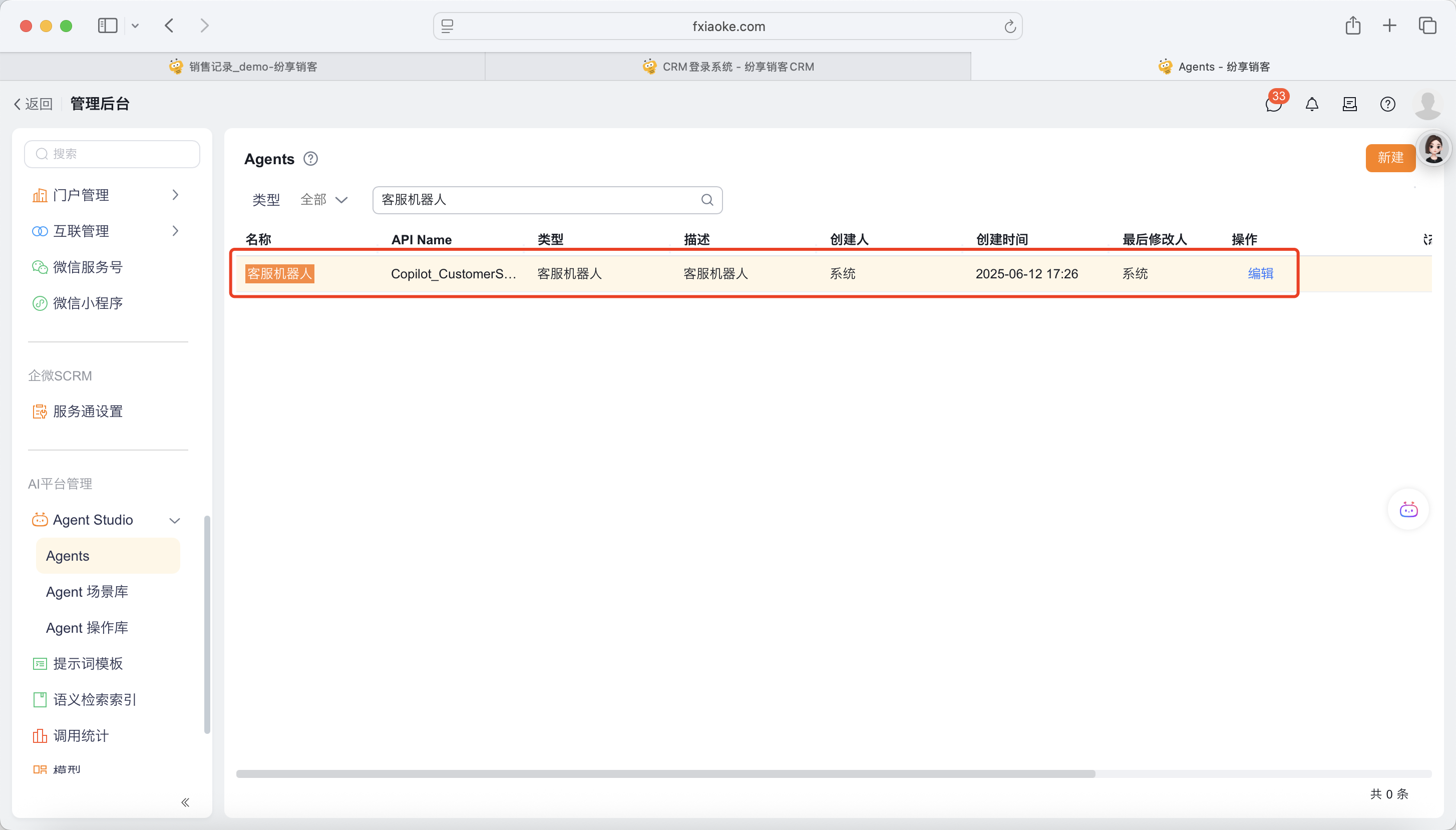Click the AI assistant robot floating icon
The height and width of the screenshot is (830, 1456).
pyautogui.click(x=1408, y=510)
